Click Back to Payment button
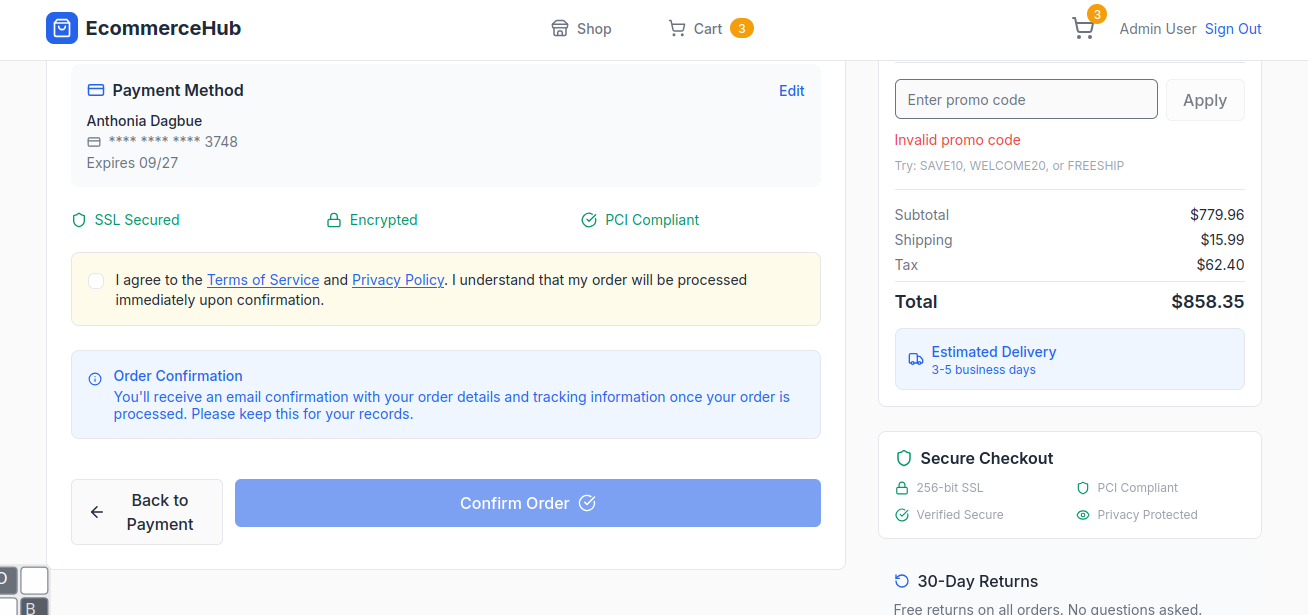Viewport: 1308px width, 615px height. [x=147, y=512]
